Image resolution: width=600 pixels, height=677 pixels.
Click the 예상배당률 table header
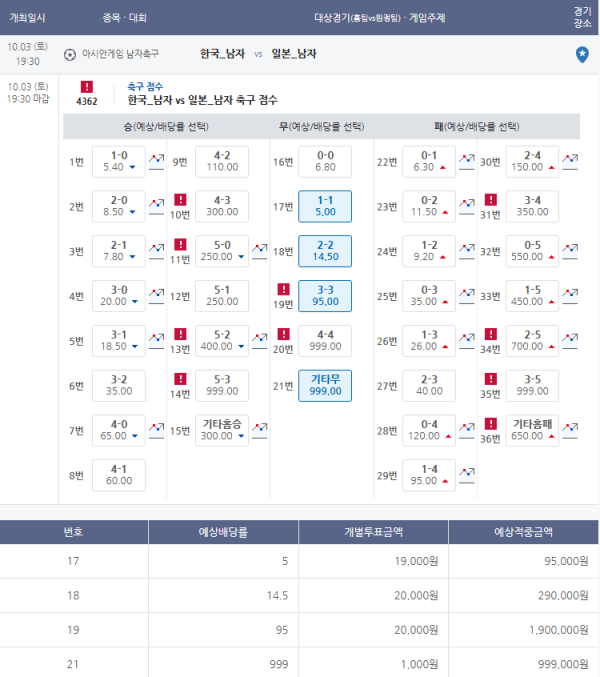(223, 532)
